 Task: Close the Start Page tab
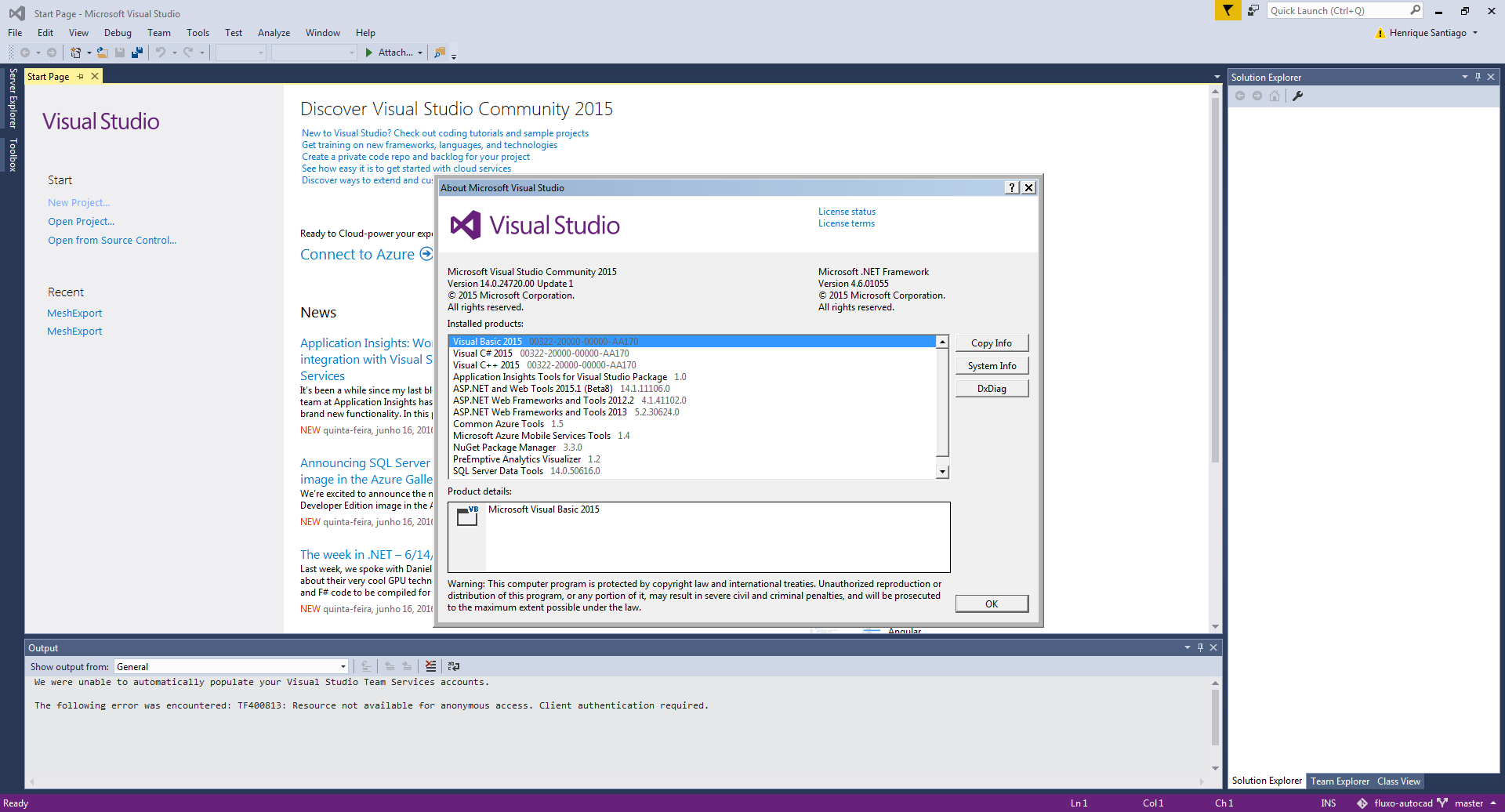tap(95, 76)
